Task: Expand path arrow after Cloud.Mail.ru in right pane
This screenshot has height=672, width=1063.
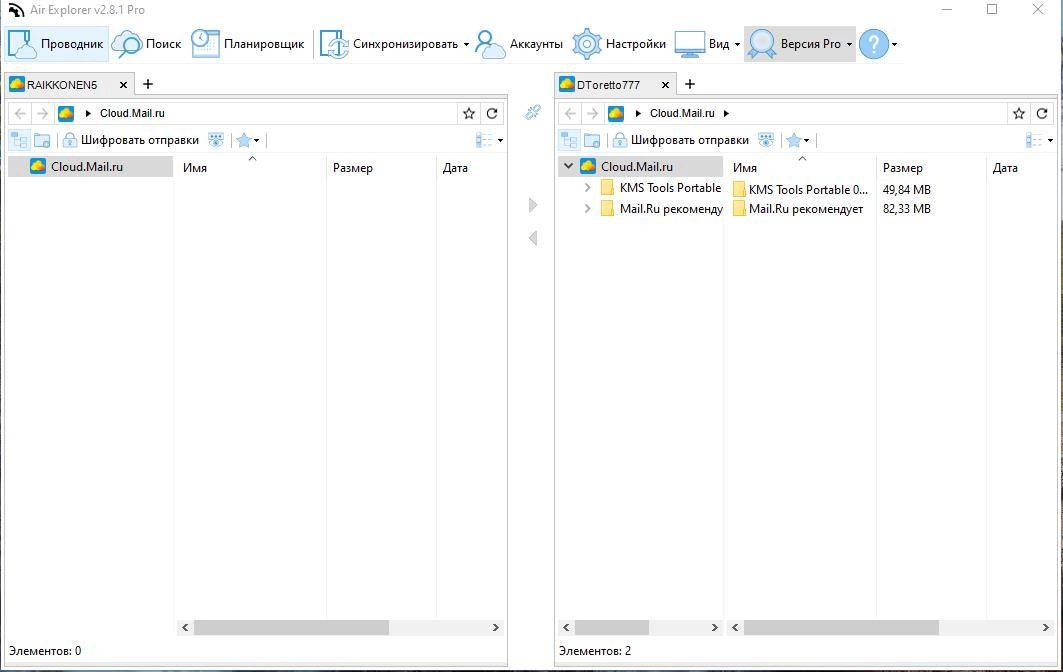Action: 726,113
